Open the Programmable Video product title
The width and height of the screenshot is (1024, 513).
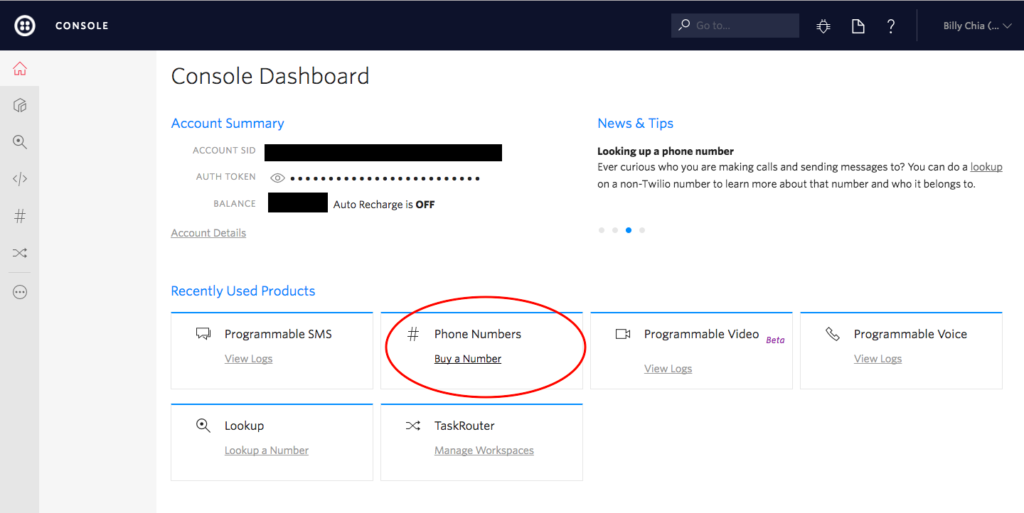click(x=701, y=334)
